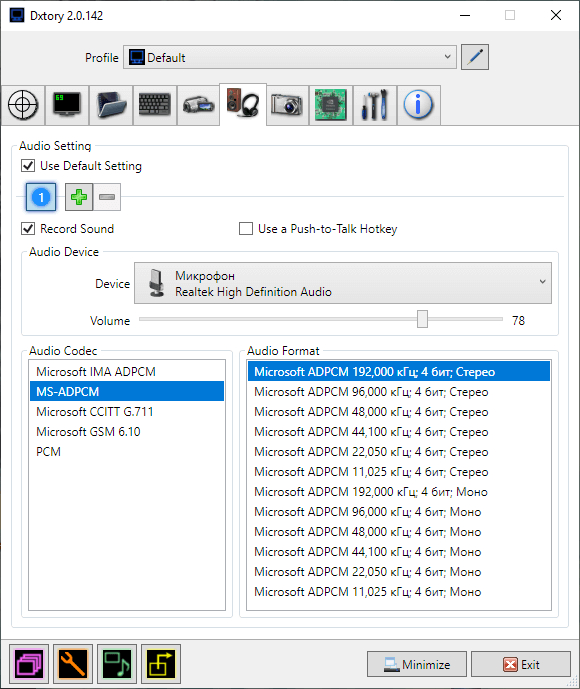The image size is (580, 689).
Task: Toggle Use Default Setting checkbox
Action: pos(28,166)
